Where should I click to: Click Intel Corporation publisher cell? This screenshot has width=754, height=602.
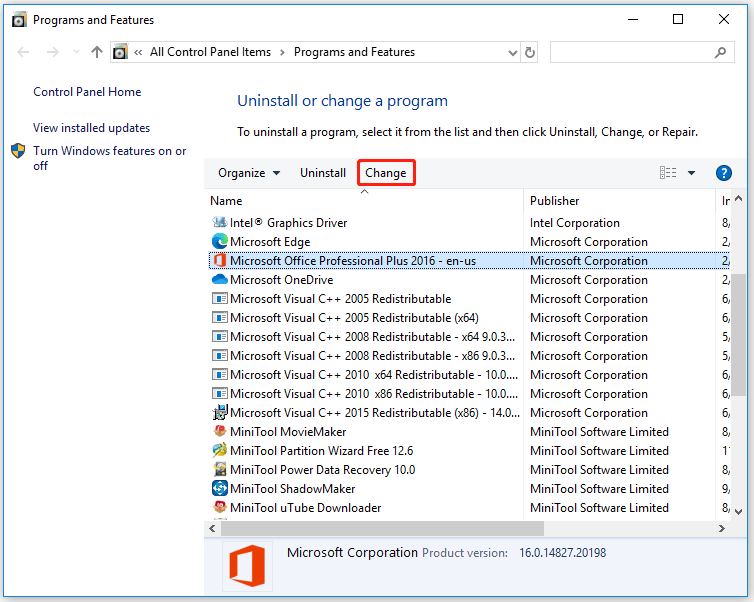[575, 223]
